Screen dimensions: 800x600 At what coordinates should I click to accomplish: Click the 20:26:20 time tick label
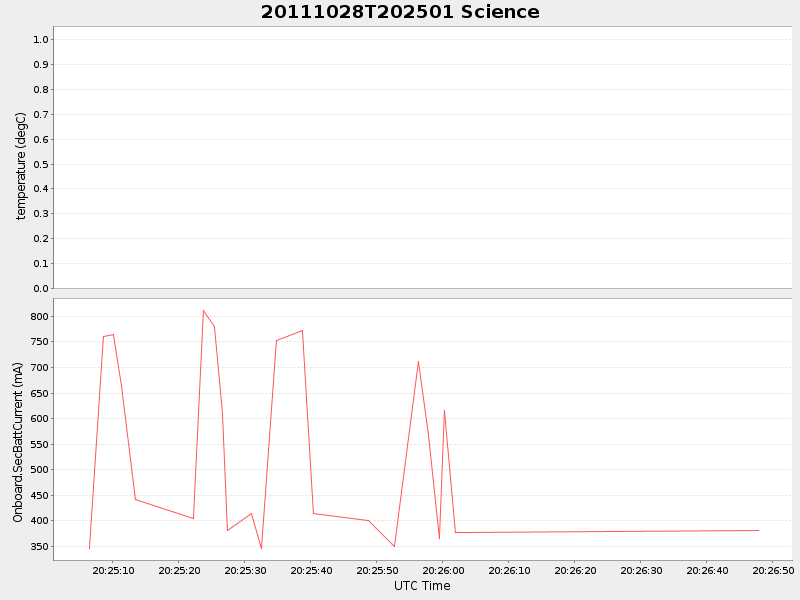575,570
